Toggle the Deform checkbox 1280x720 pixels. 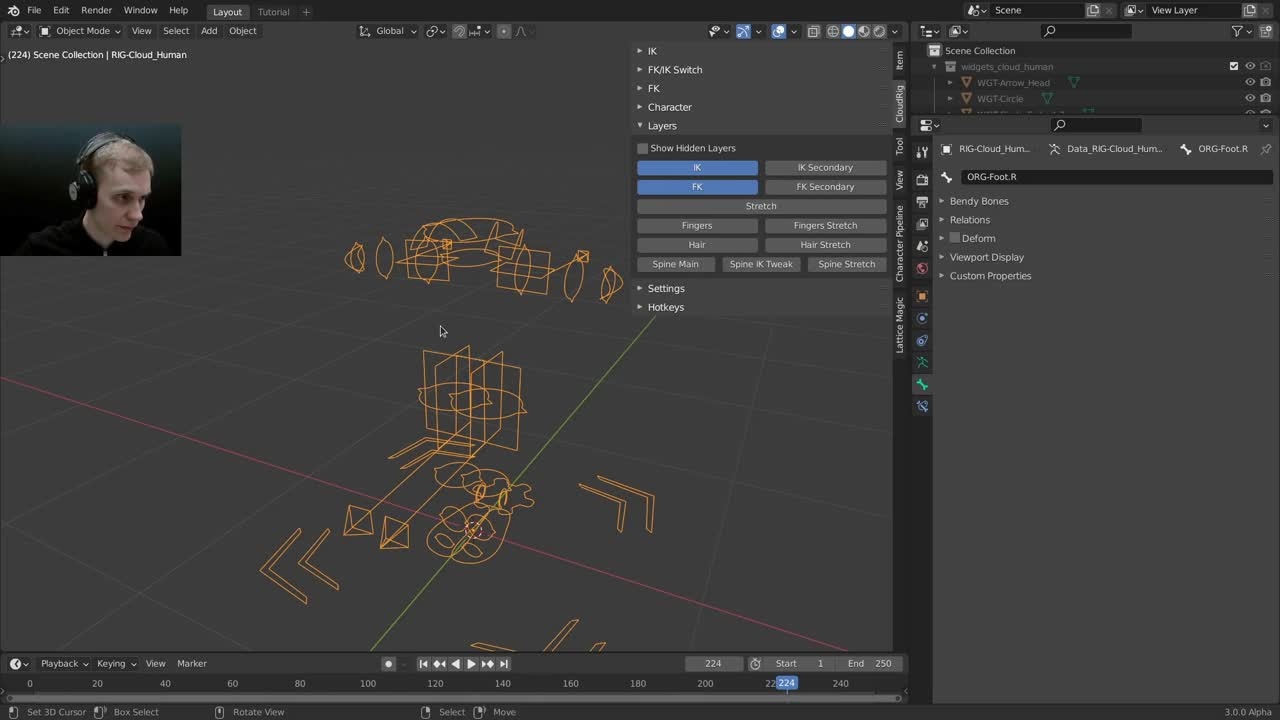955,238
